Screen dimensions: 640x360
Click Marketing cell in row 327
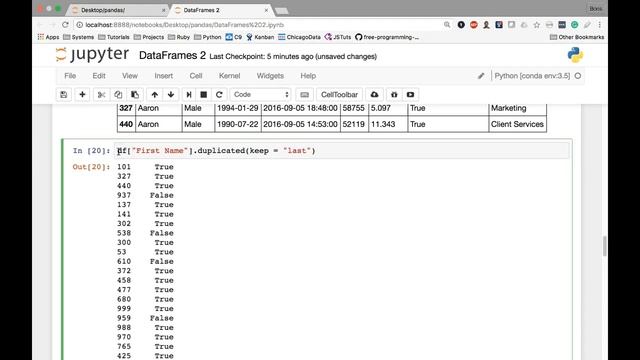(x=517, y=108)
